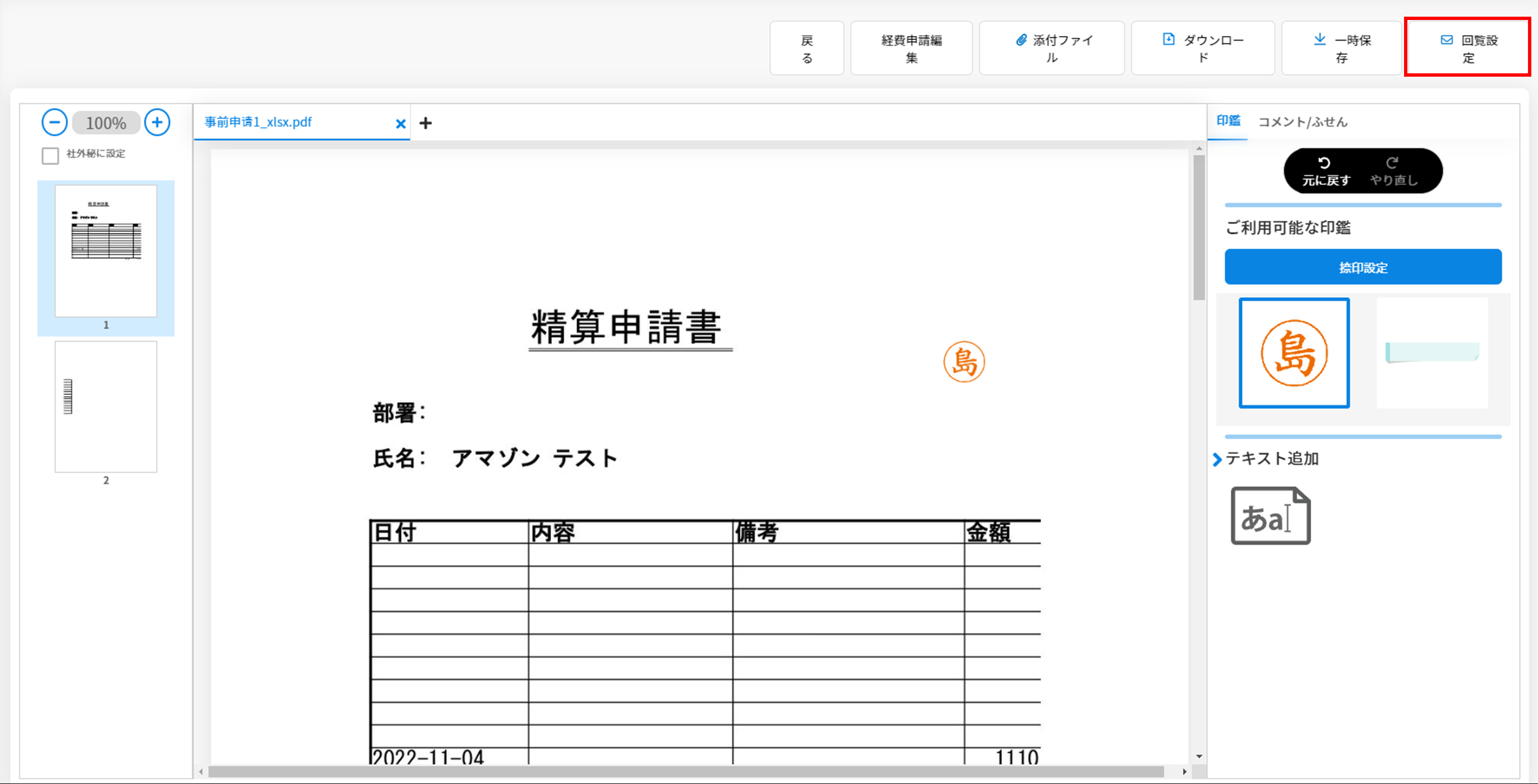The height and width of the screenshot is (784, 1538).
Task: Click the 日付 column header
Action: coord(394,532)
